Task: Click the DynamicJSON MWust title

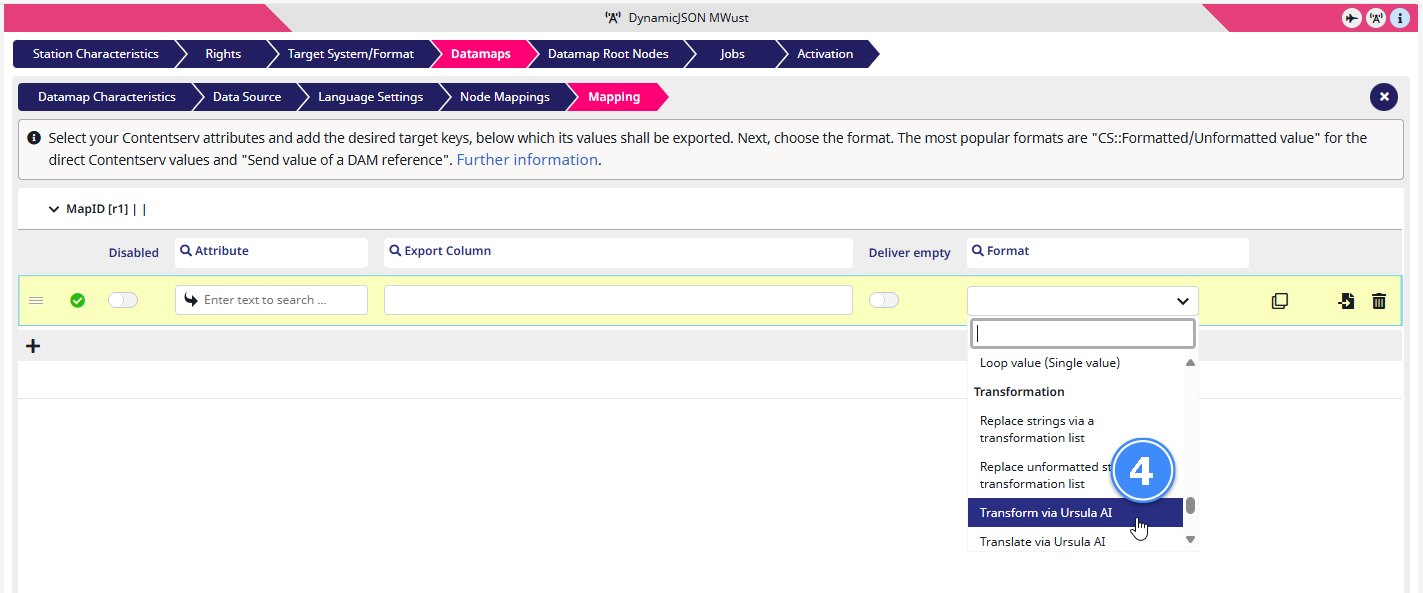Action: coord(689,18)
